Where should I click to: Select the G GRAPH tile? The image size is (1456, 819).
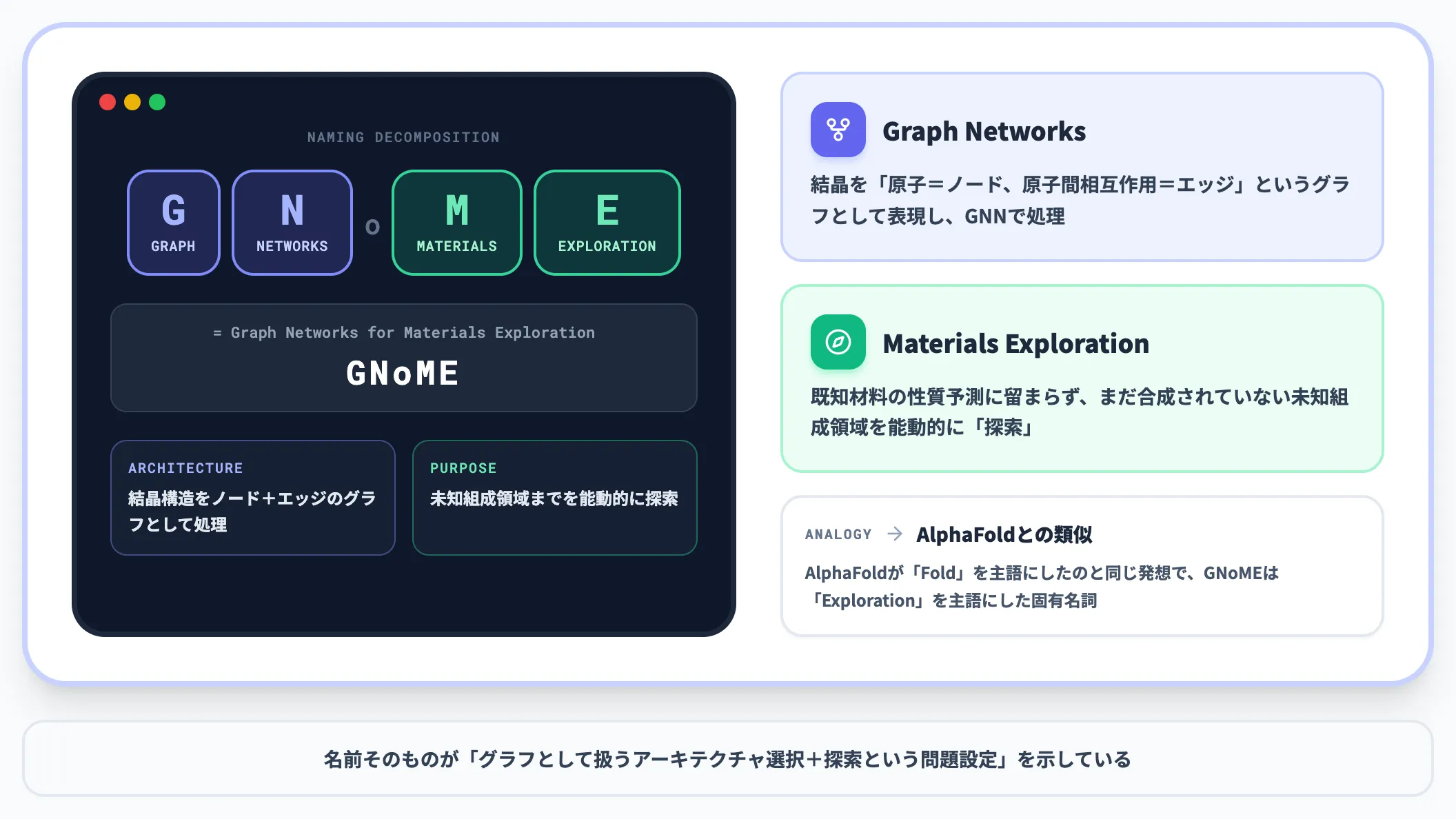[174, 223]
